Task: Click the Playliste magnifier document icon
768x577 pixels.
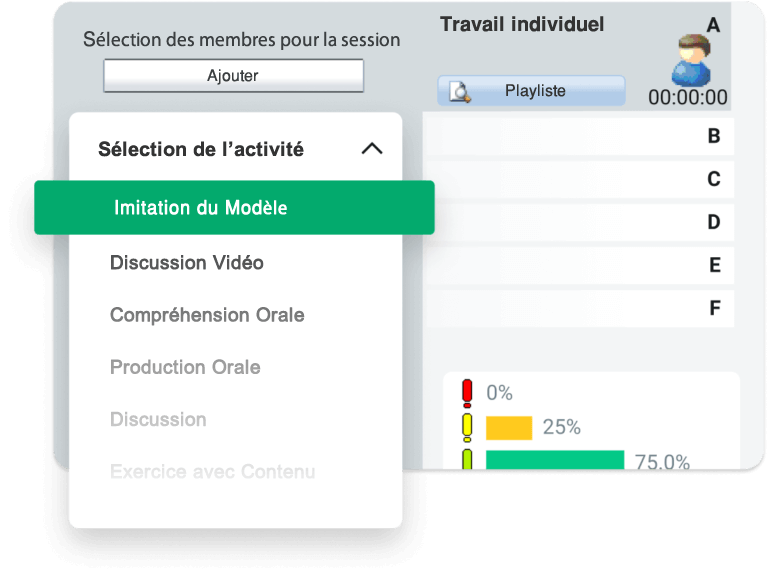Action: point(460,91)
